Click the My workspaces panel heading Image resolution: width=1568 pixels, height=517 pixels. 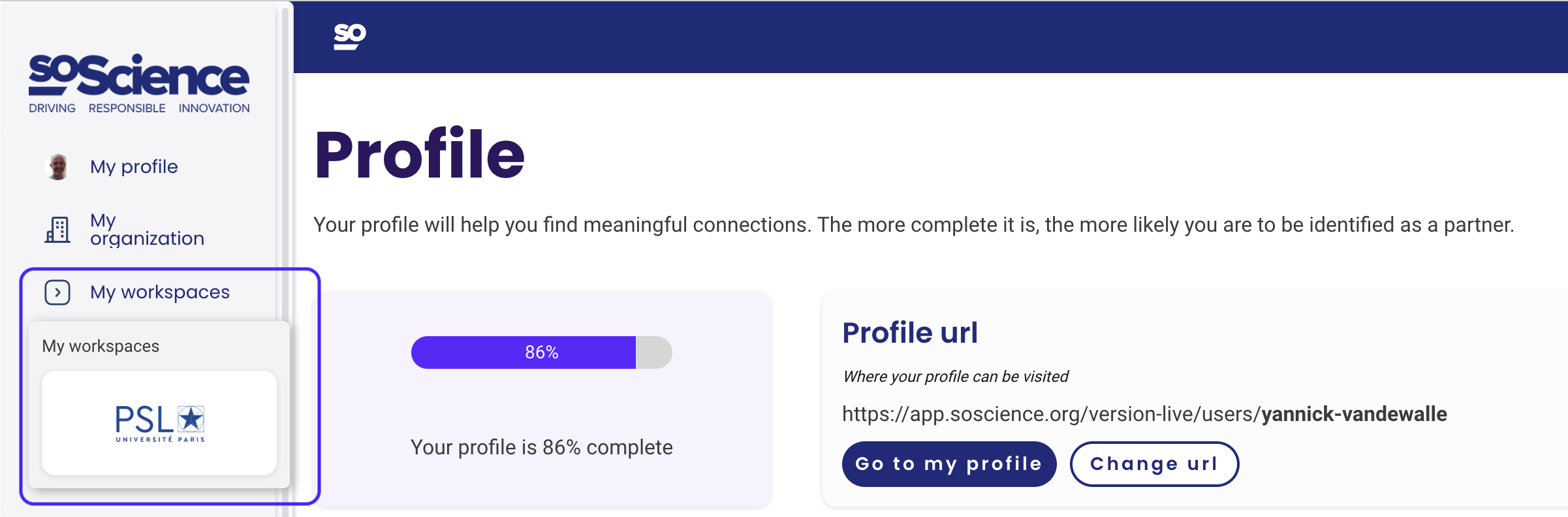tap(101, 346)
